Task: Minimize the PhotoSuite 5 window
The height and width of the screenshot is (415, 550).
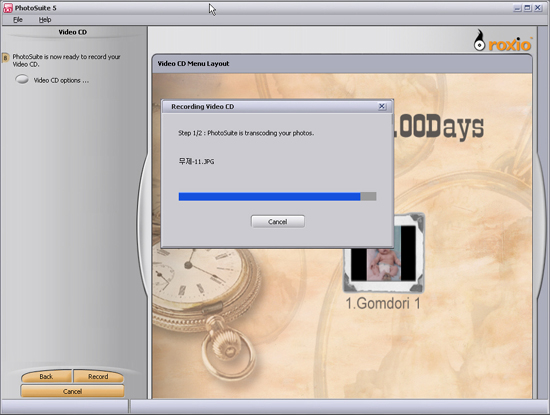Action: click(517, 8)
